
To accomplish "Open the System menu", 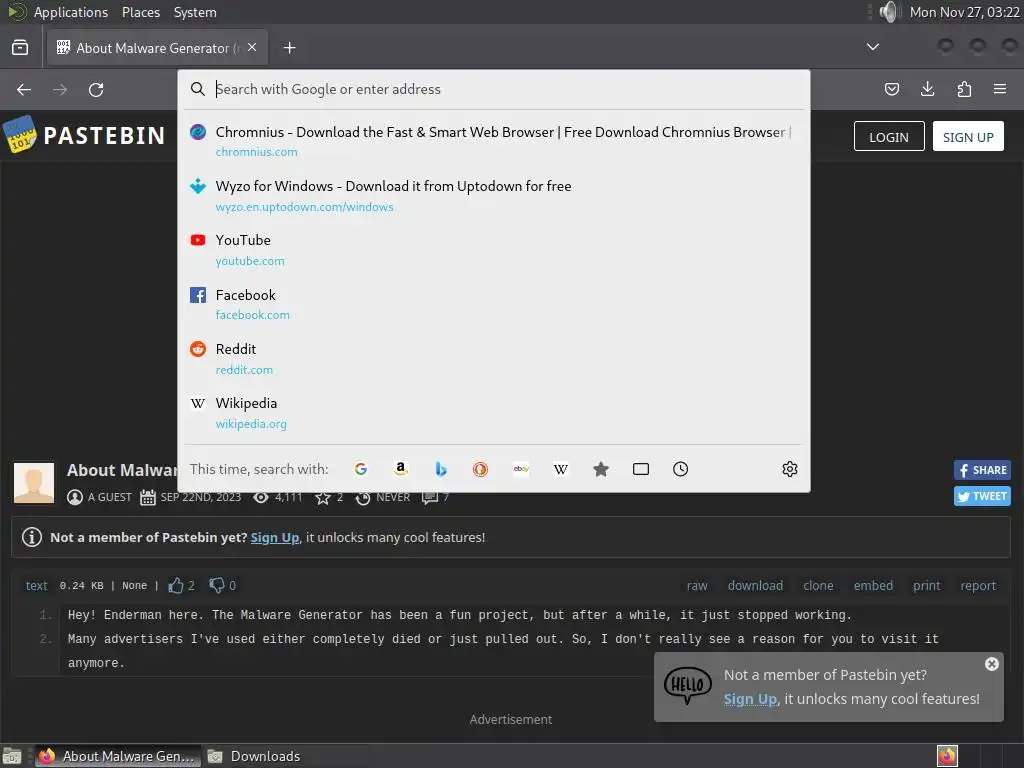I will click(195, 12).
